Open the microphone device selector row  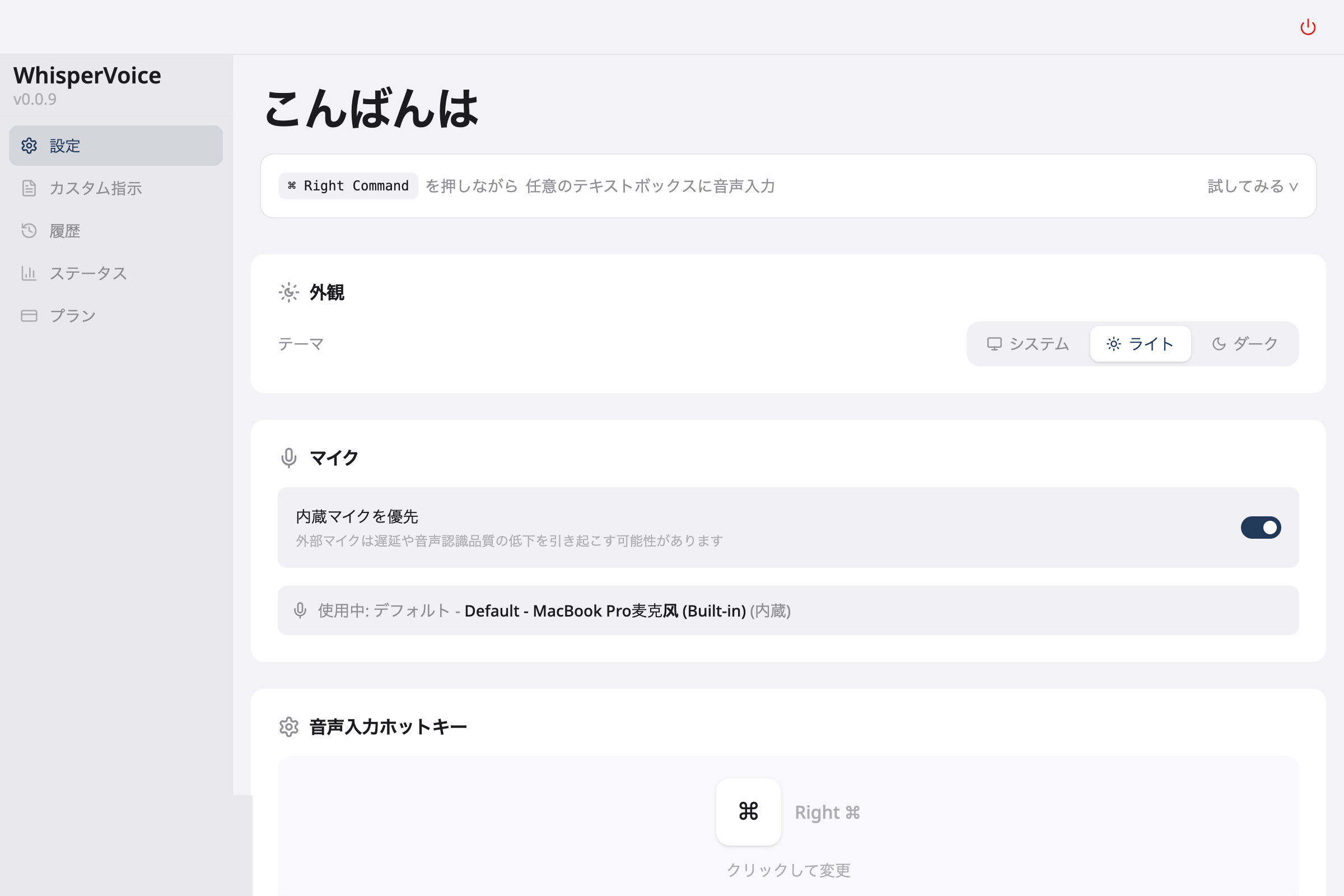788,610
